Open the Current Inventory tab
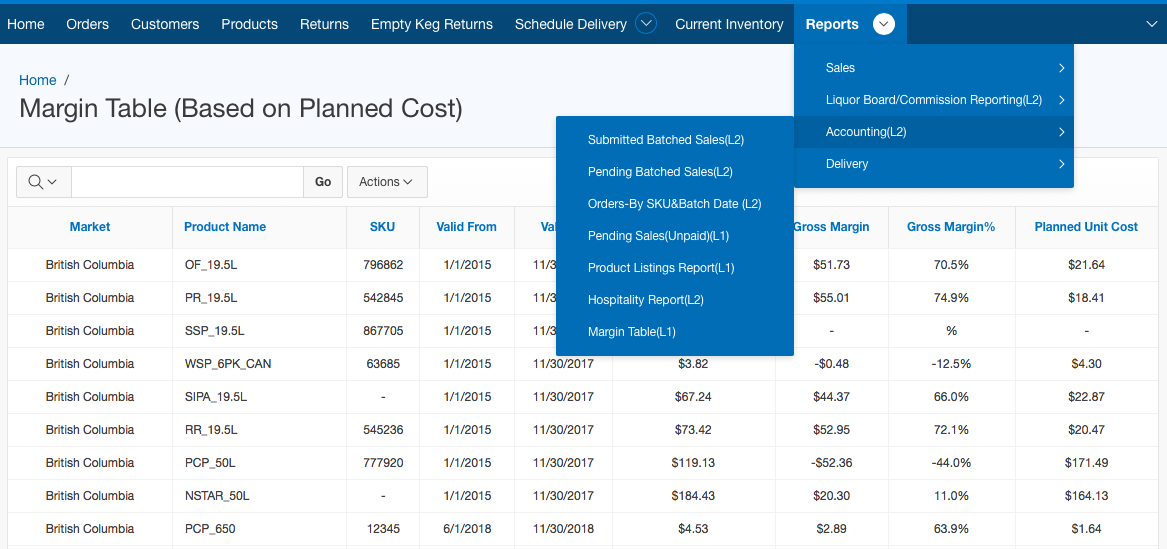1167x549 pixels. pyautogui.click(x=729, y=24)
